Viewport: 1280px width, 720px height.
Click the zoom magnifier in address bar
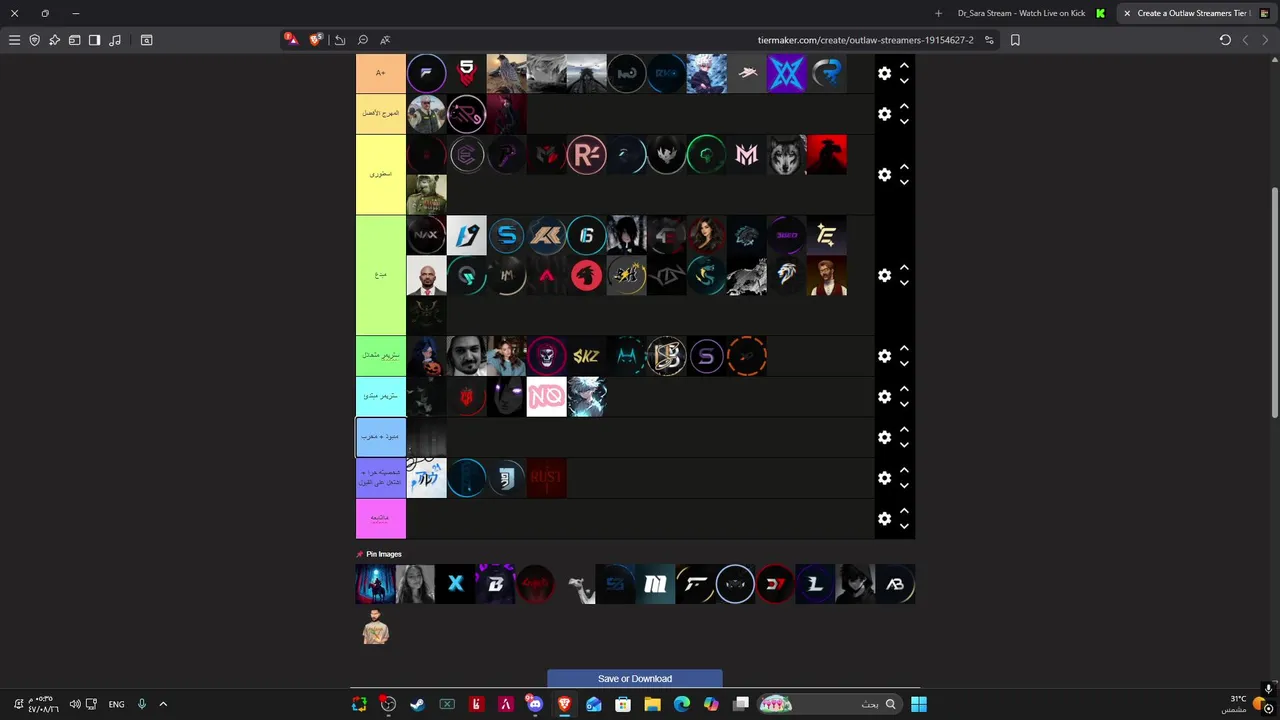[363, 40]
